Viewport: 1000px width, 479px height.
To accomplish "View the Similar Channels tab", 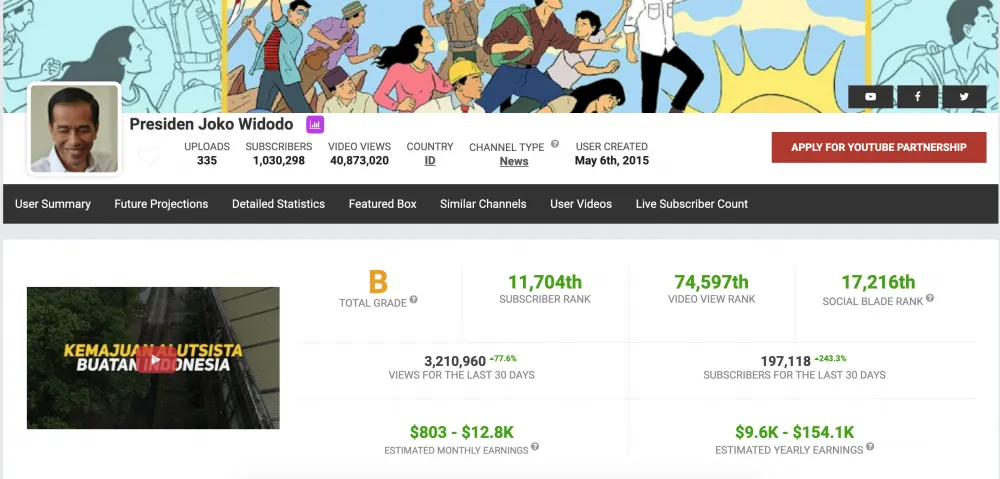I will point(483,204).
